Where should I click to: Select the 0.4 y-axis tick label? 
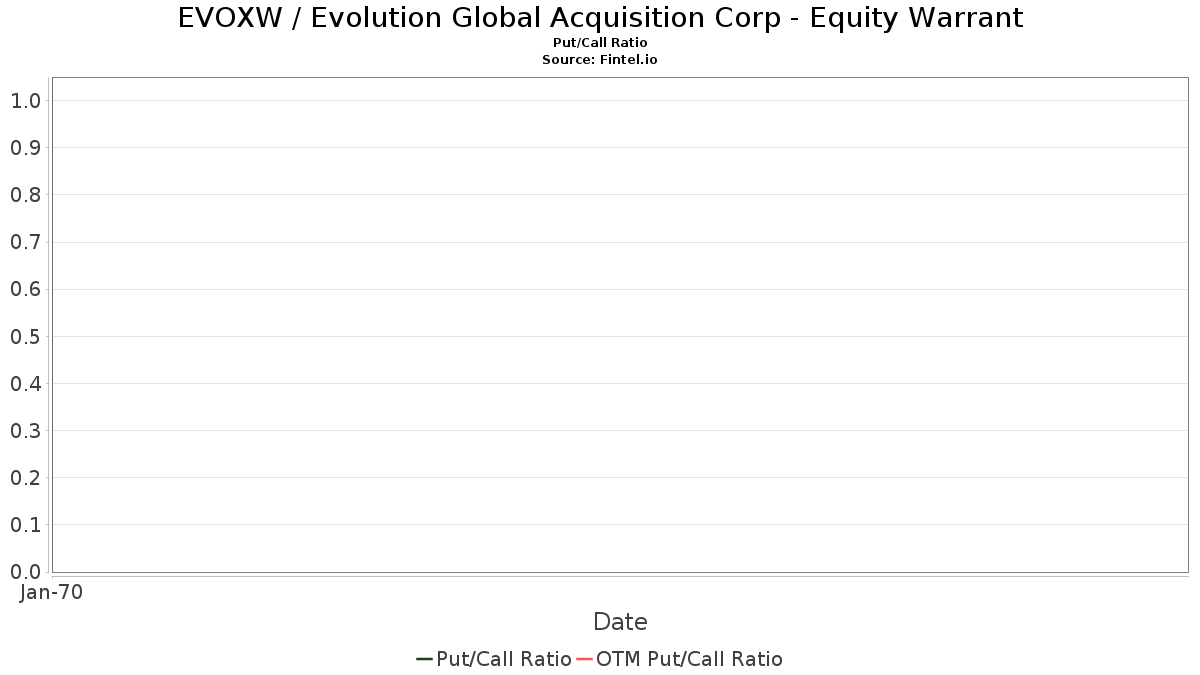[x=25, y=384]
